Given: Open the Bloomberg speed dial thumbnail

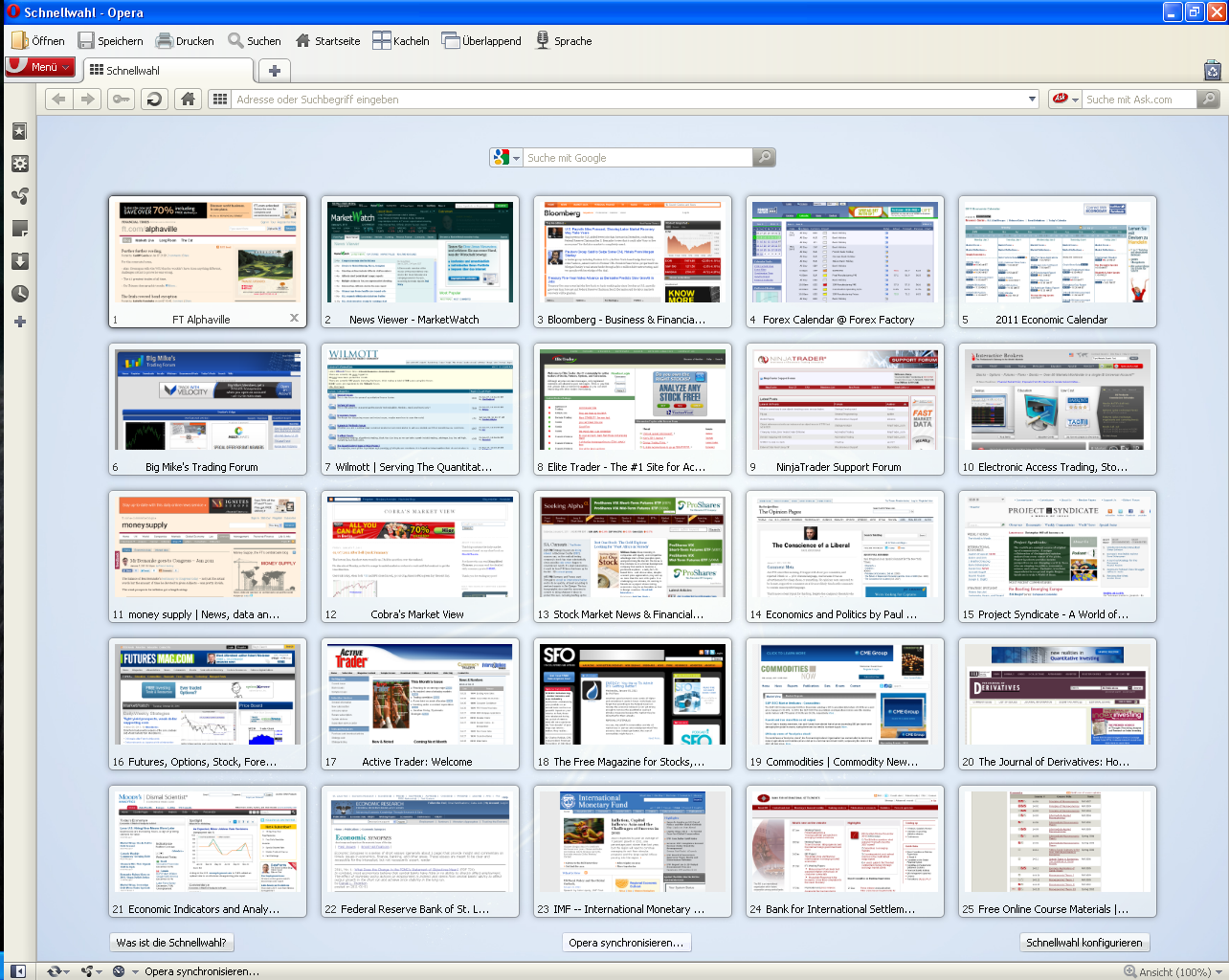Looking at the screenshot, I should coord(633,262).
